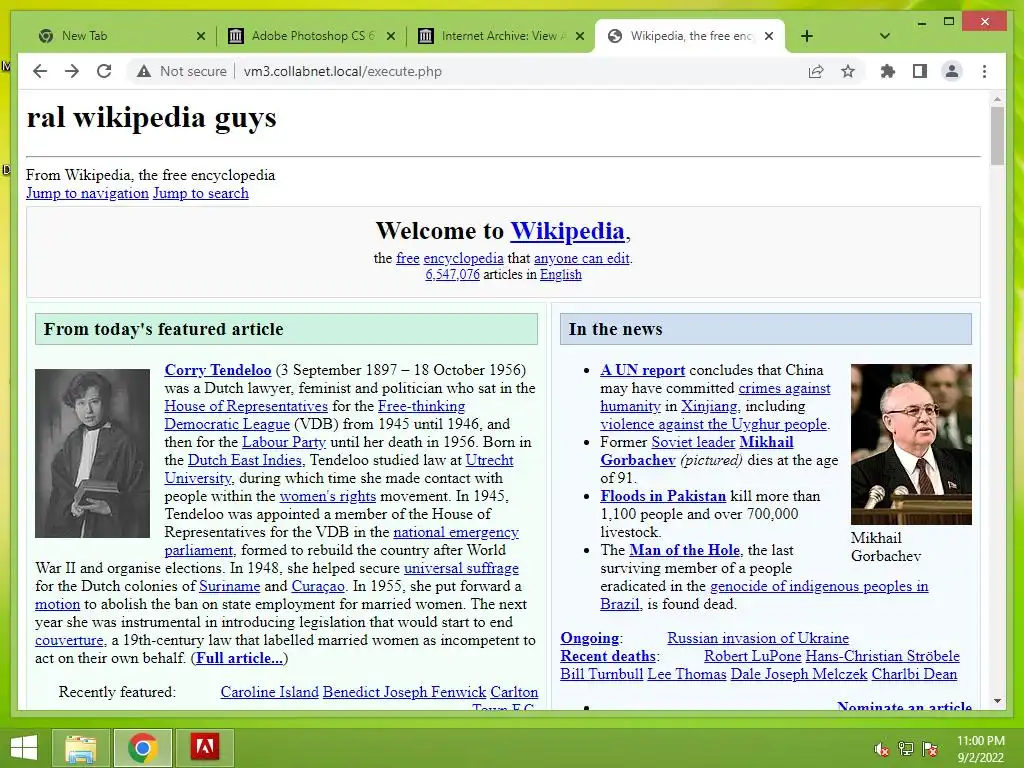Screen dimensions: 1024x768
Task: Click the Mikhail Gorbachev photo
Action: 911,444
